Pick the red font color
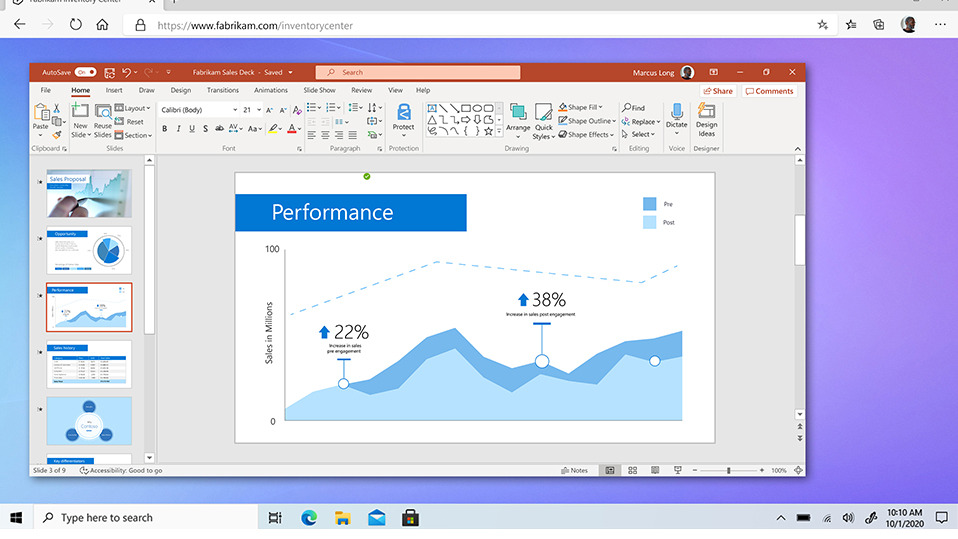 click(292, 128)
